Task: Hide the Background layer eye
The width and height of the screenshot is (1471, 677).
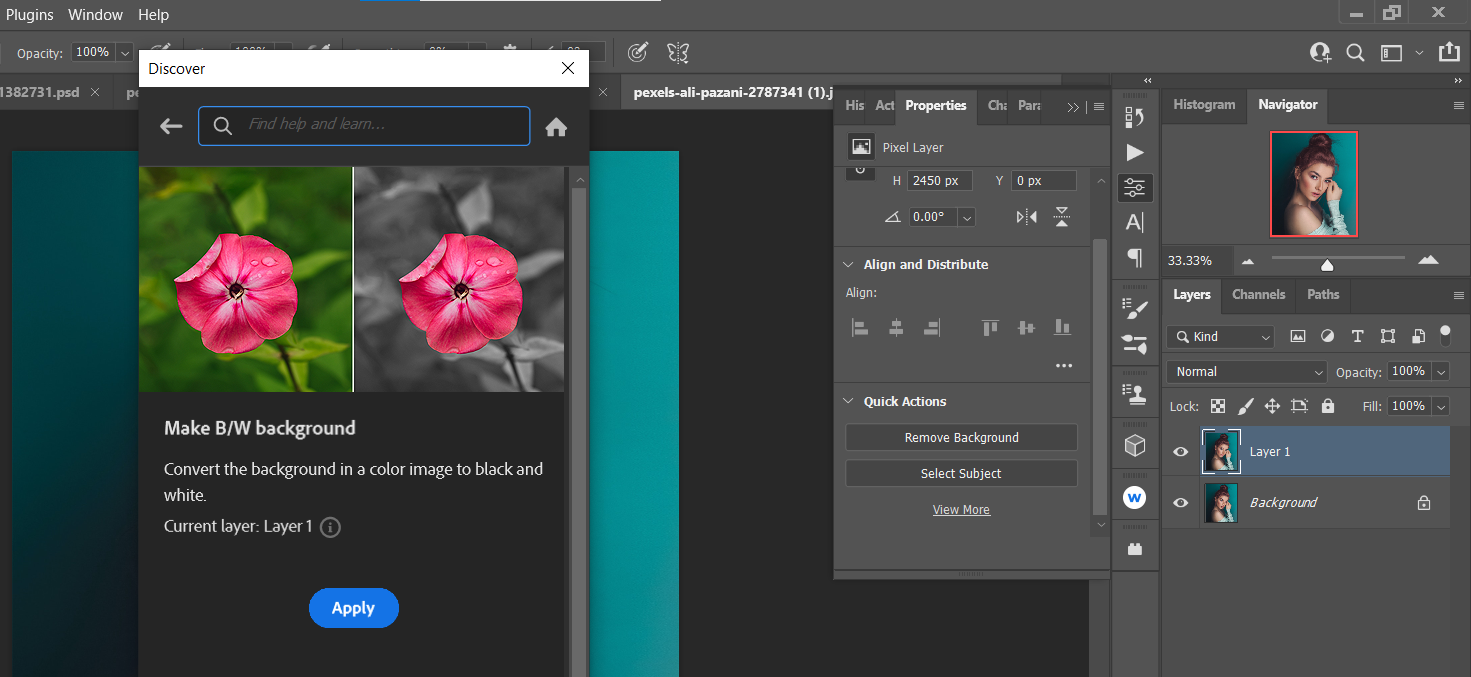Action: click(1181, 502)
